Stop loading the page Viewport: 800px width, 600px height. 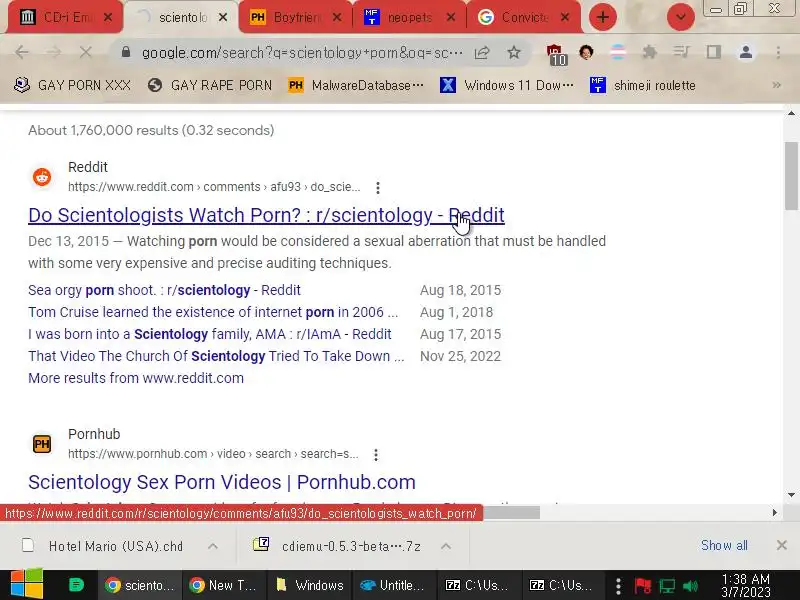coord(85,52)
